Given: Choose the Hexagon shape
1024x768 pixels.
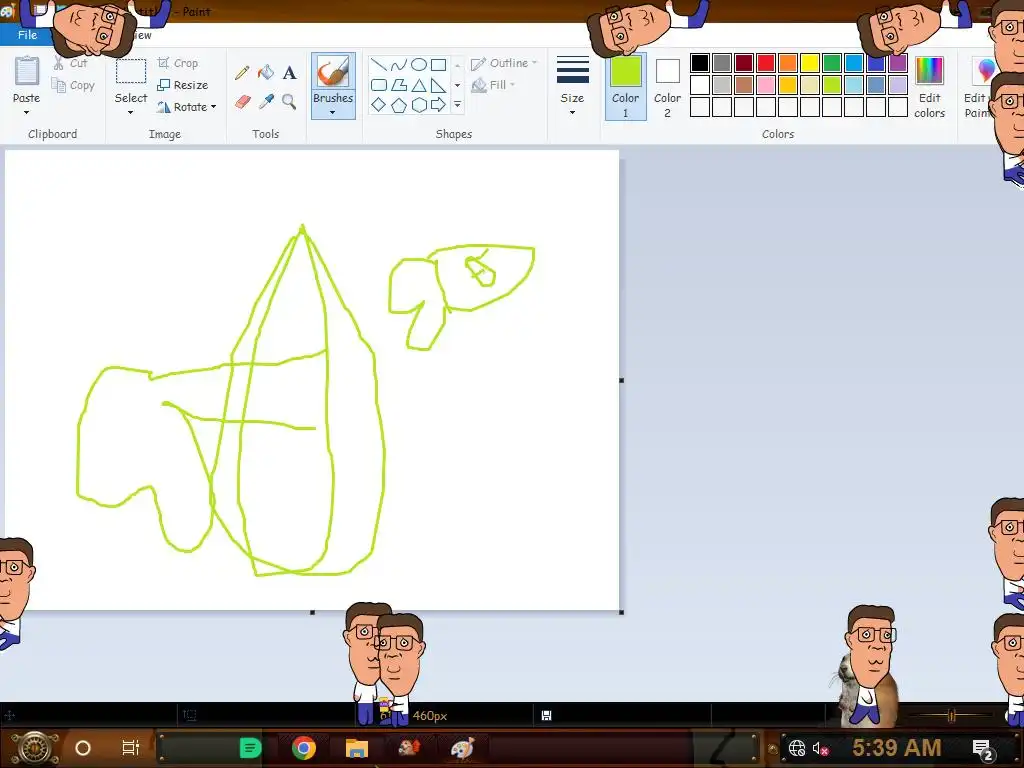Looking at the screenshot, I should (419, 104).
